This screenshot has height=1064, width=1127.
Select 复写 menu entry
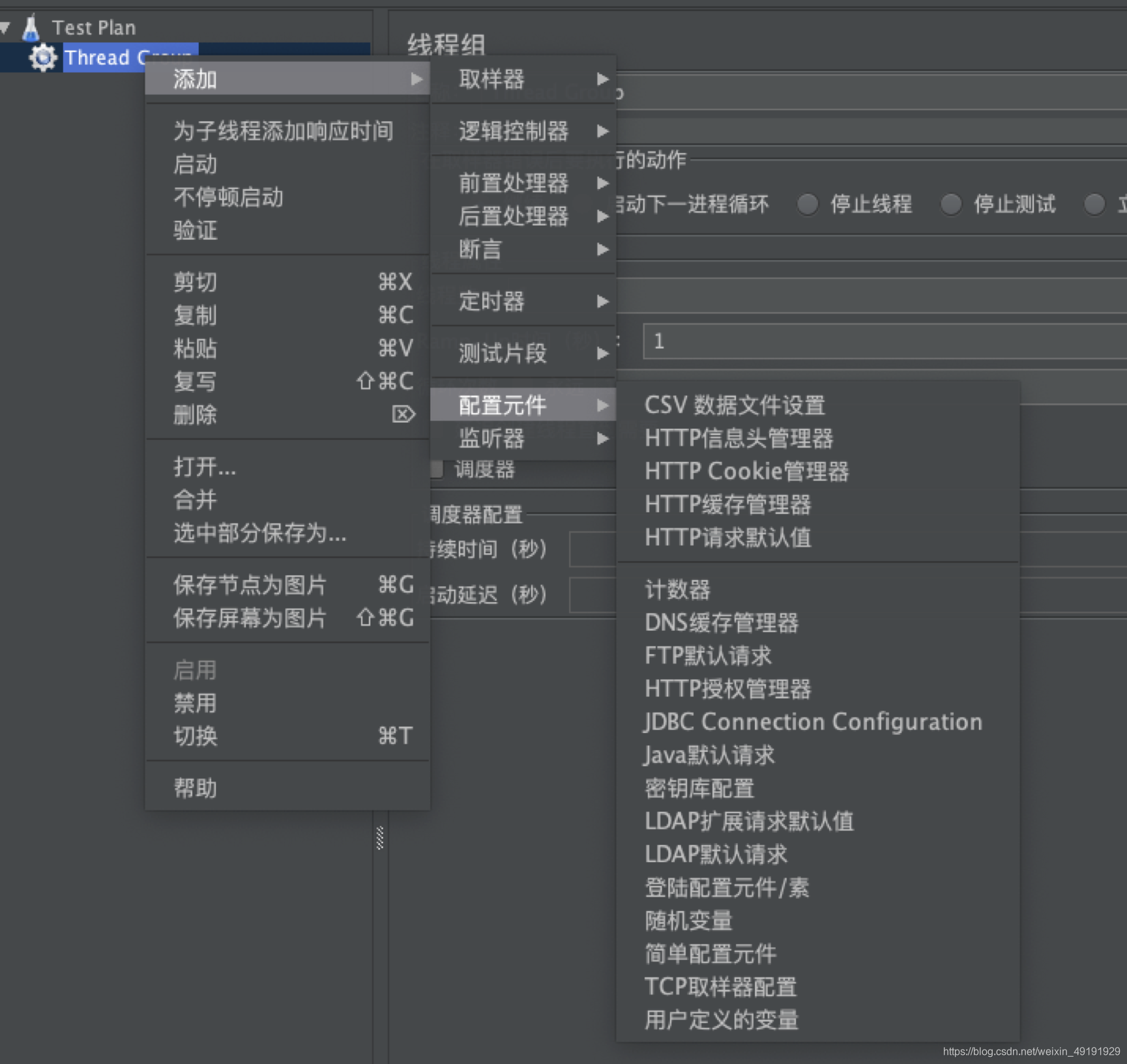click(287, 381)
